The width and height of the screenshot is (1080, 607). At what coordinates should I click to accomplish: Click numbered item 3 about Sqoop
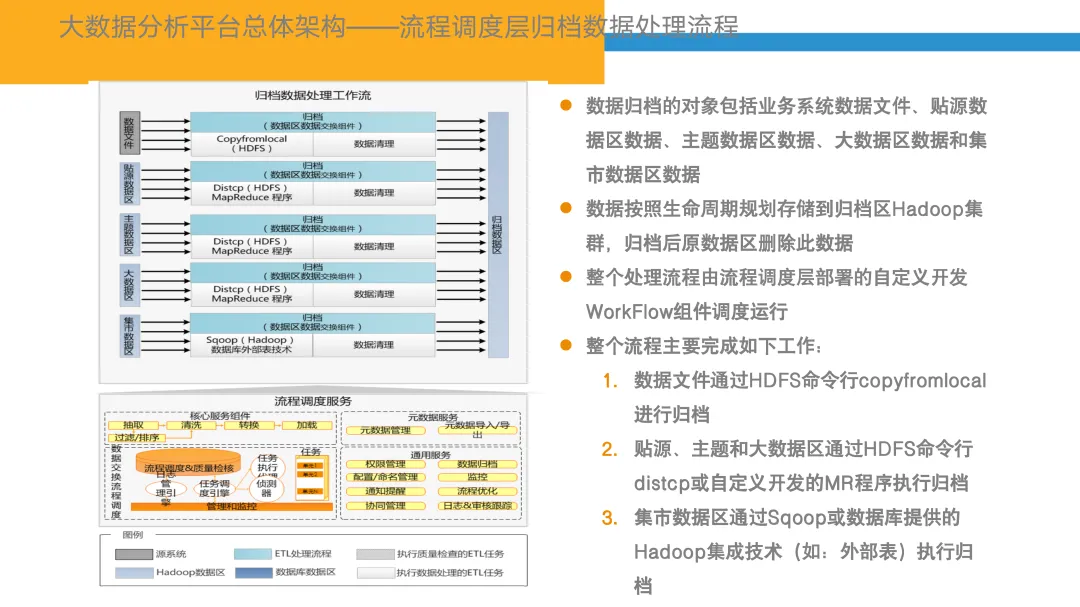click(x=803, y=552)
